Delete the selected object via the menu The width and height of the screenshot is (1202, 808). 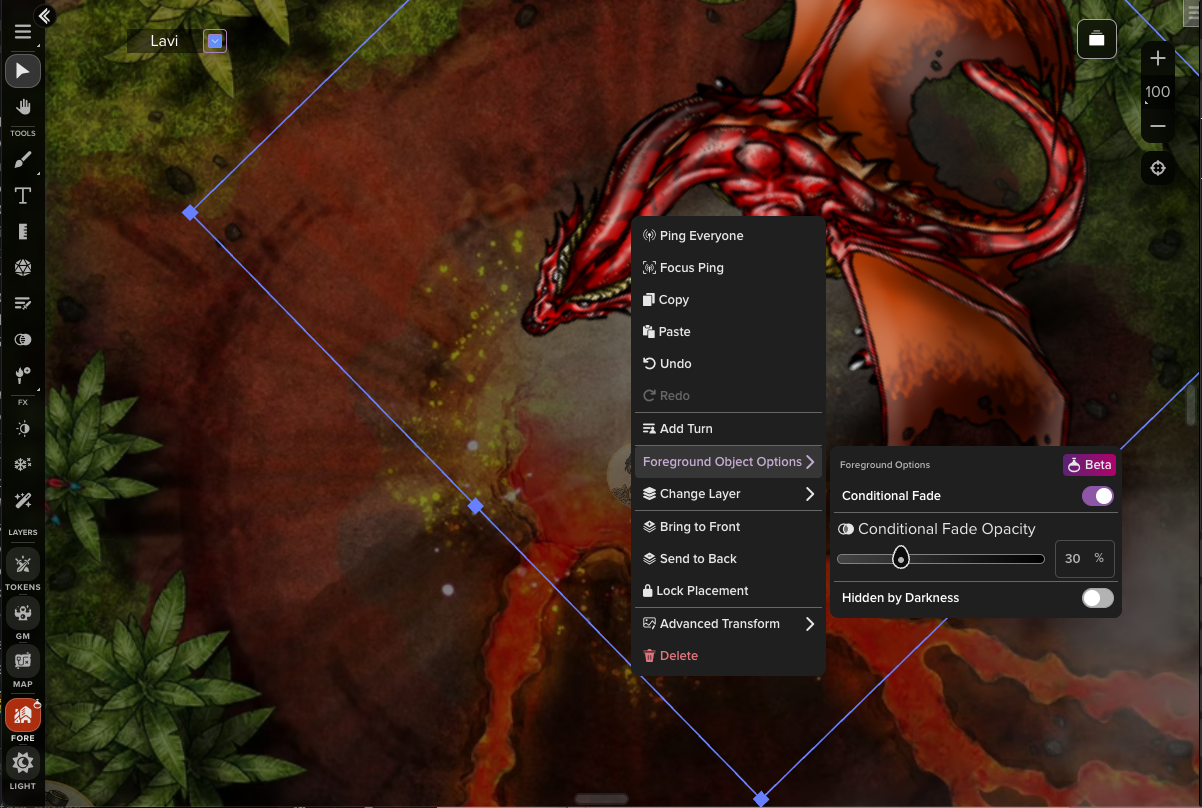(x=728, y=656)
